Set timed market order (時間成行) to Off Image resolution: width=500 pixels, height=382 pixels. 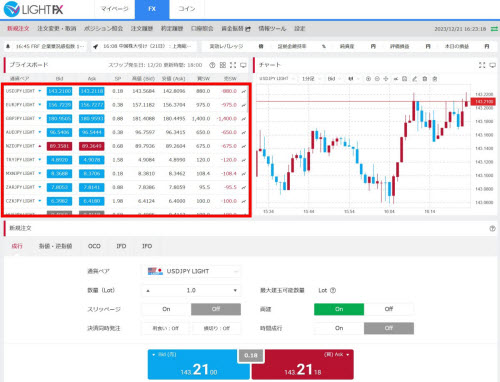(x=389, y=328)
